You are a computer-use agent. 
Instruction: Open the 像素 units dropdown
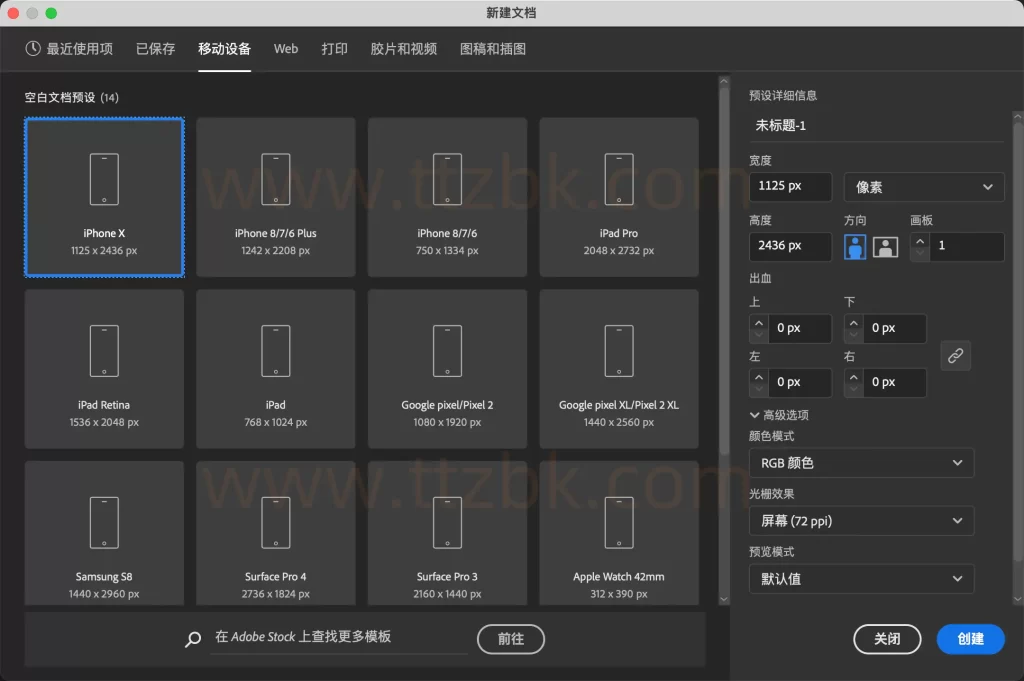[922, 187]
